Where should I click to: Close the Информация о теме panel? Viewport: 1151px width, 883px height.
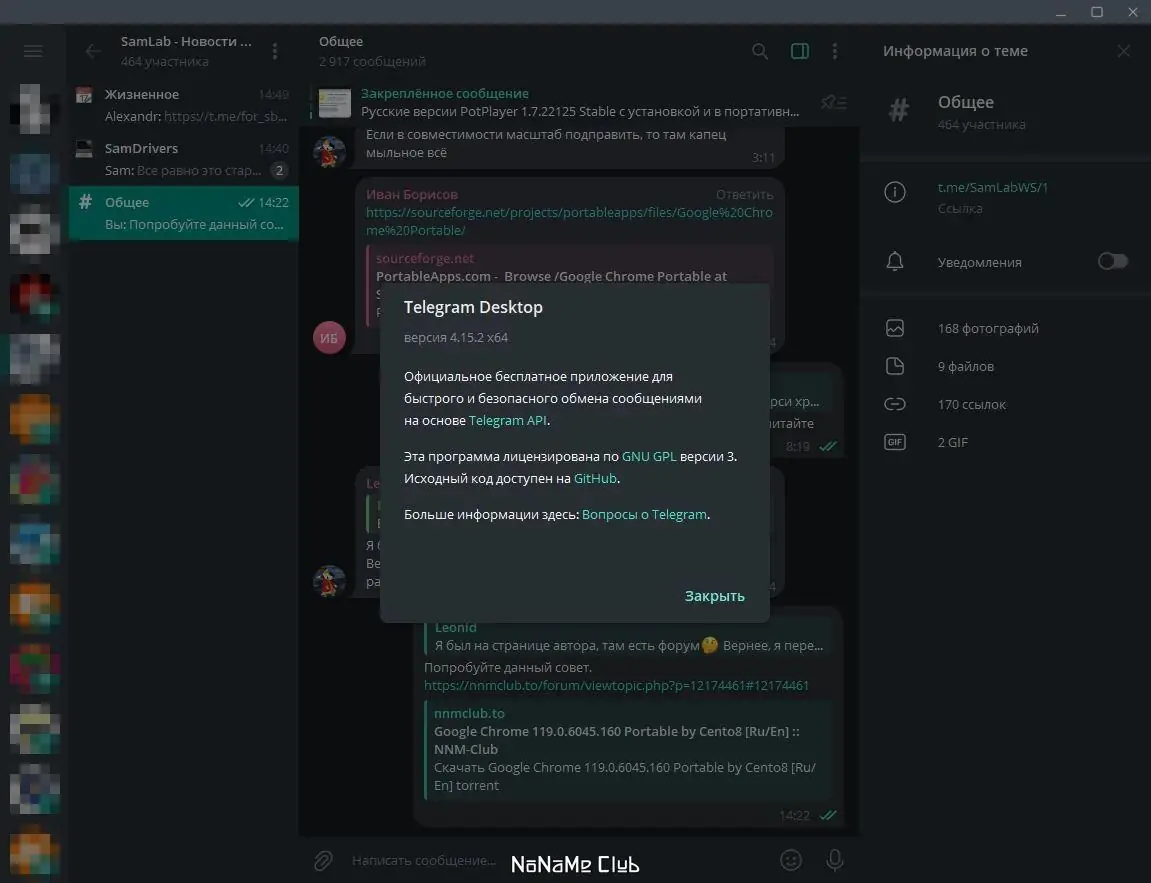click(x=1123, y=51)
